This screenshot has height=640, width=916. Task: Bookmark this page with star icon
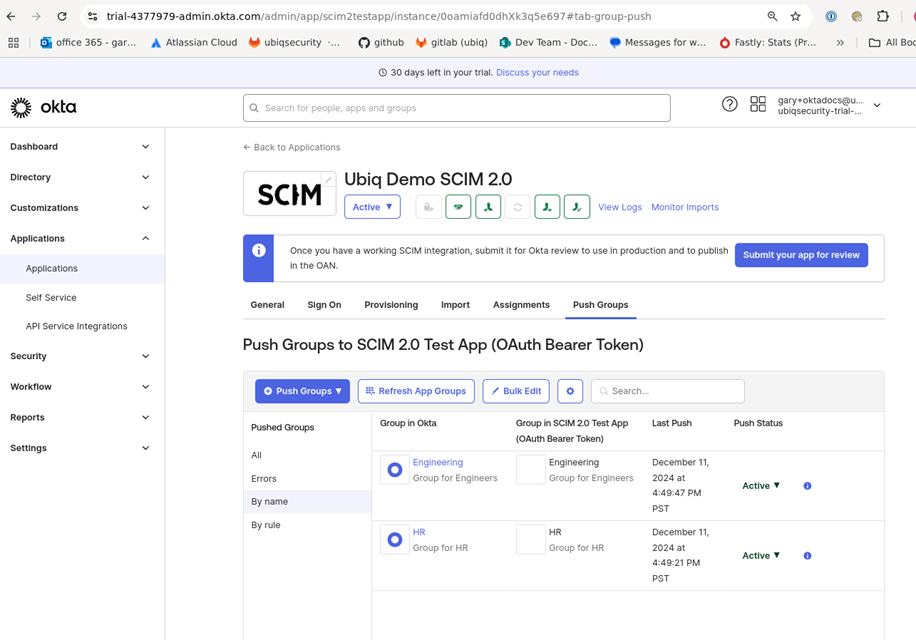(x=795, y=16)
